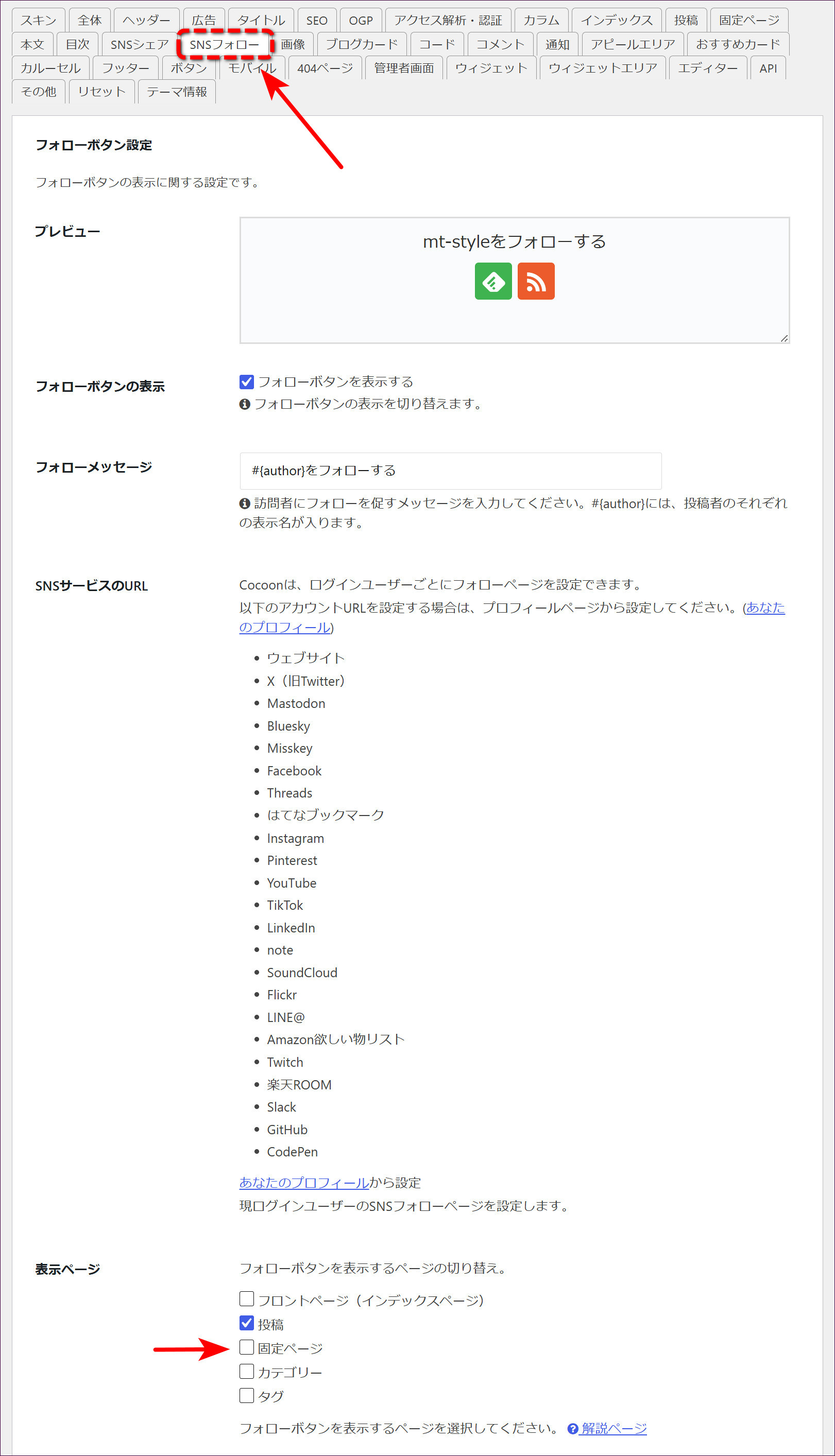
Task: Open the 画像 tab
Action: (x=293, y=44)
